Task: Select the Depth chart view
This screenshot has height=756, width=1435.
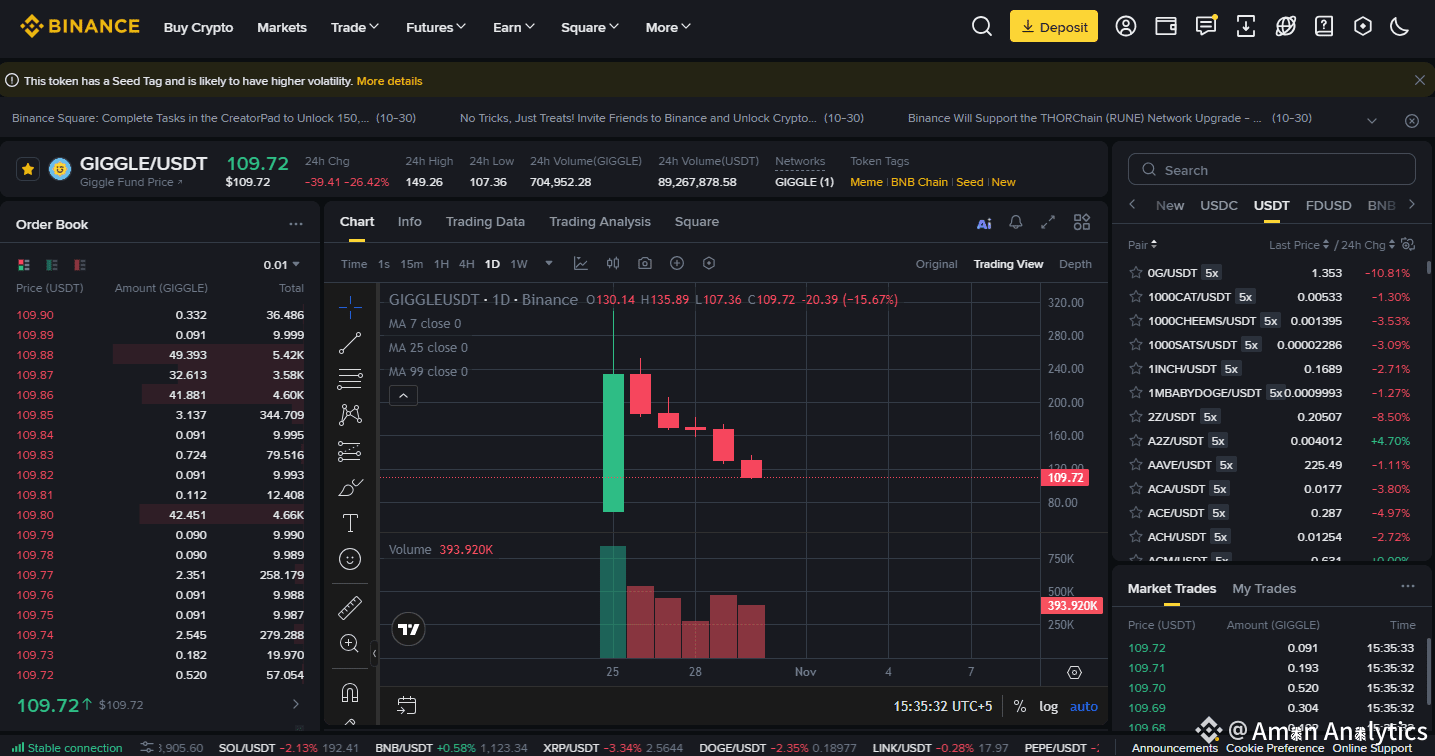Action: pyautogui.click(x=1075, y=264)
